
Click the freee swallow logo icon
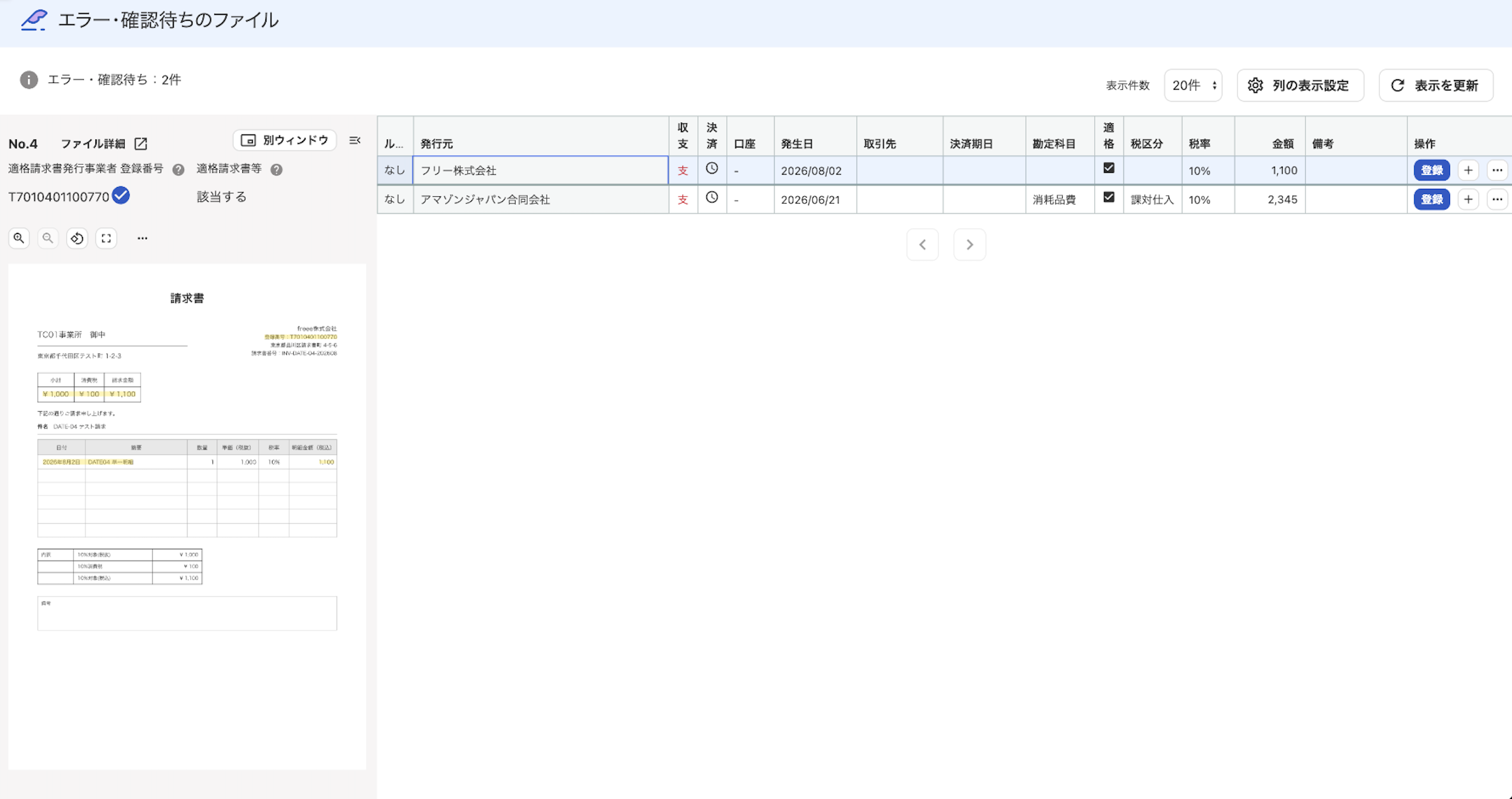[34, 20]
